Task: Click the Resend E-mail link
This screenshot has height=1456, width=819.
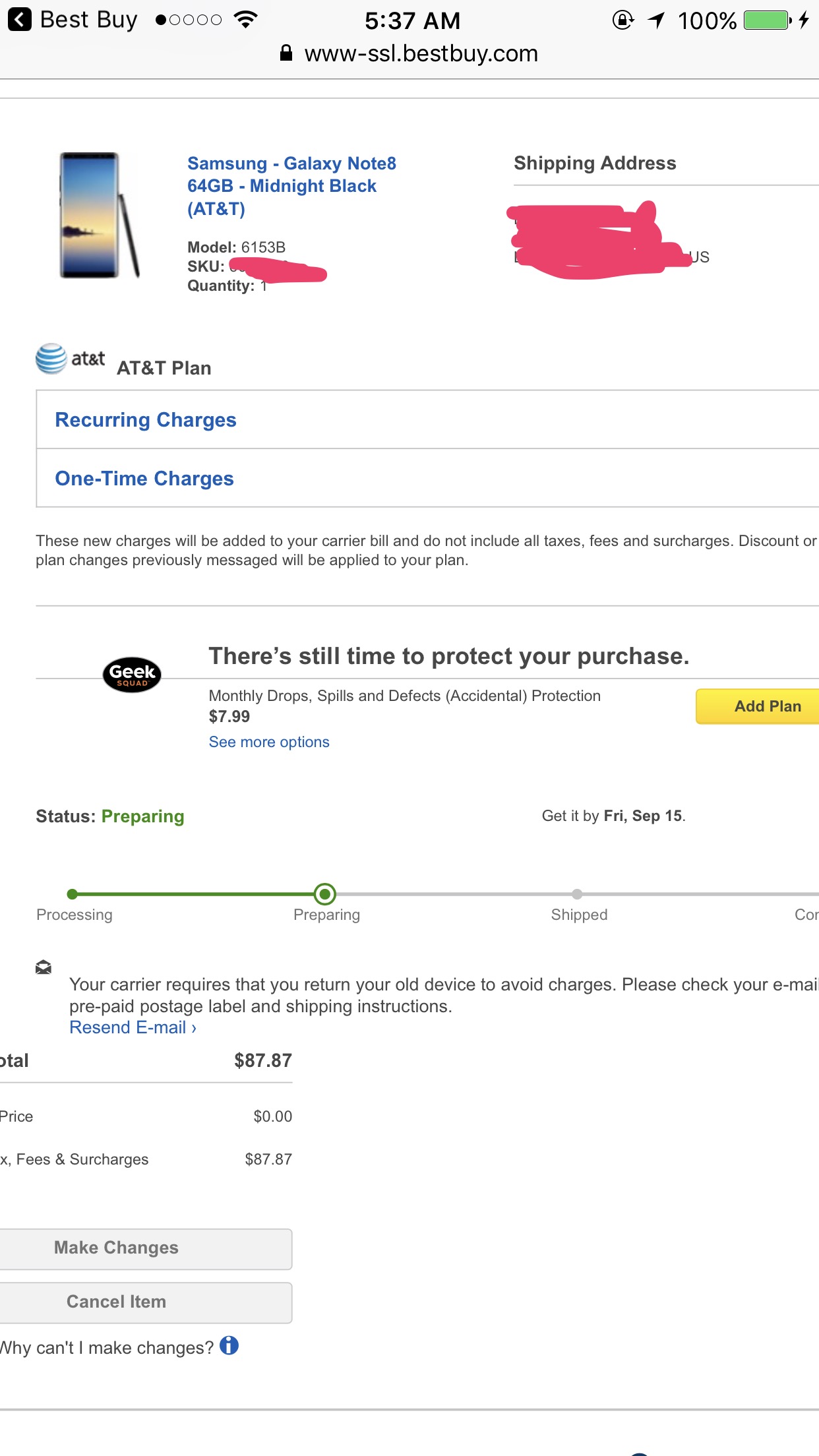Action: 133,1027
